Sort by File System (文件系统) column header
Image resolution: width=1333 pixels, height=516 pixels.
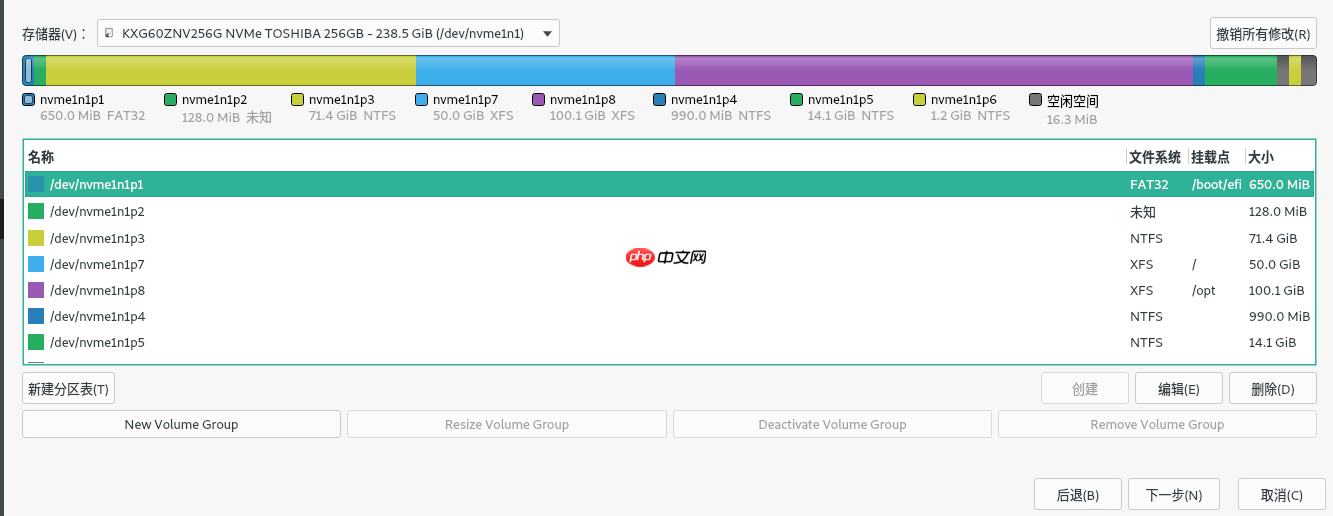tap(1157, 157)
